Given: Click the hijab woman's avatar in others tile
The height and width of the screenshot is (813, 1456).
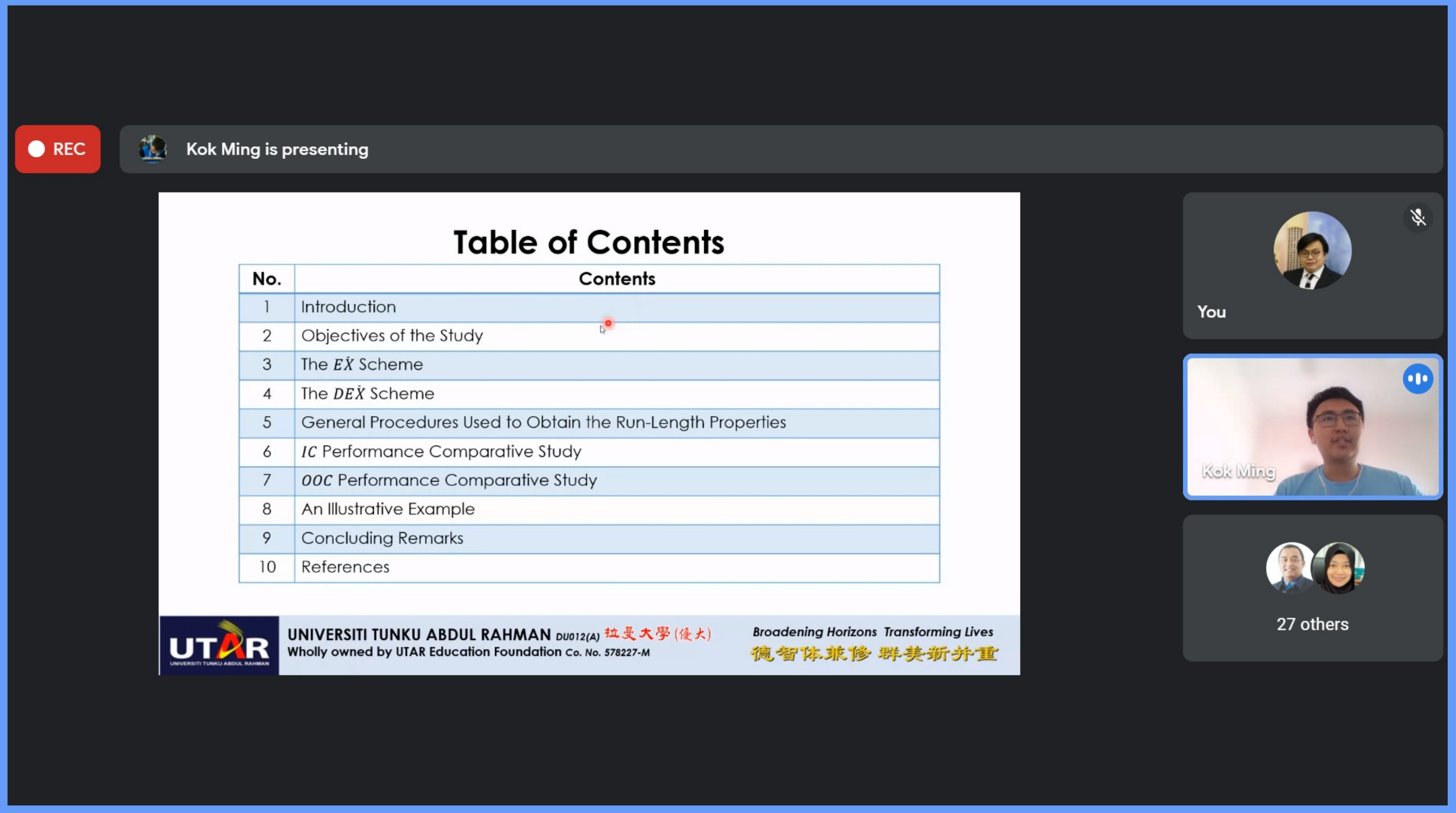Looking at the screenshot, I should [1339, 567].
